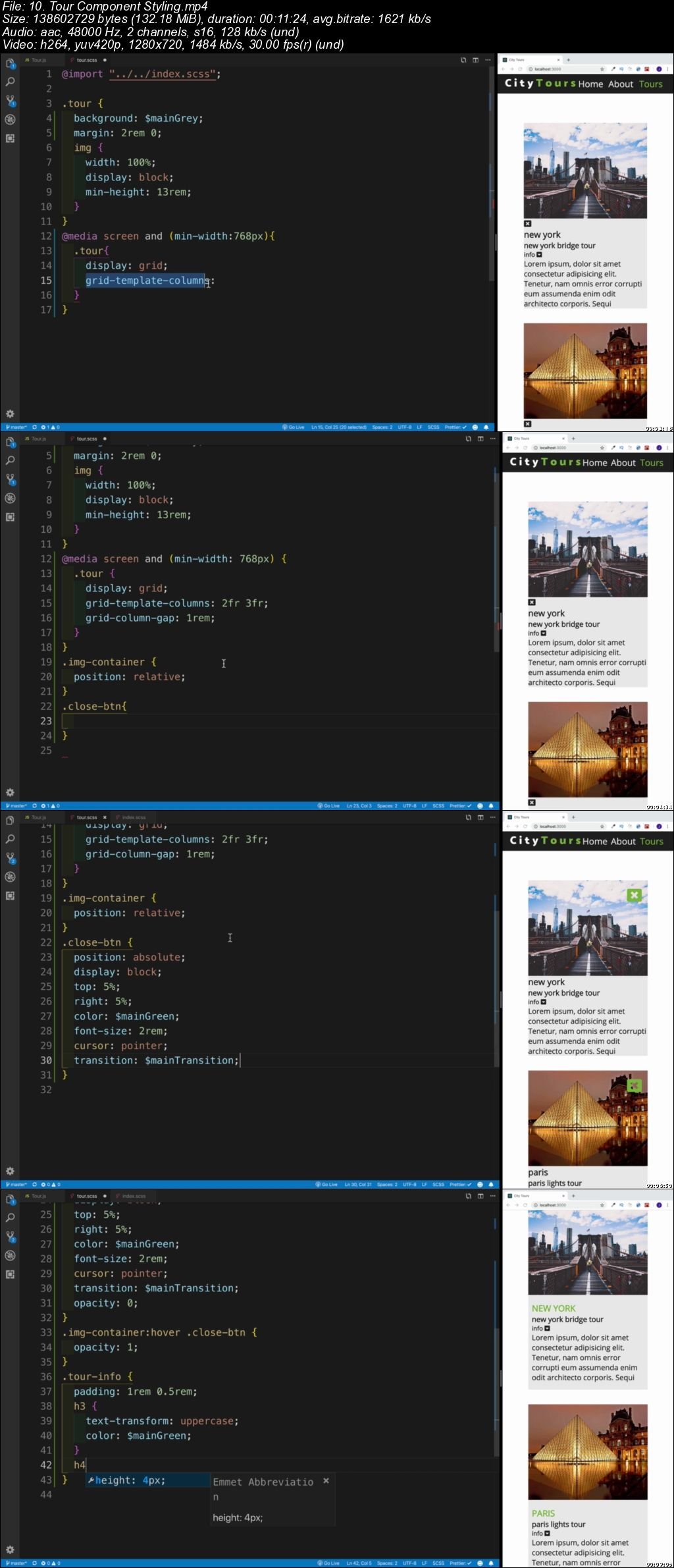Open errors and warnings count beside Ln 42, Col 5
This screenshot has height=1568, width=674.
50,1563
